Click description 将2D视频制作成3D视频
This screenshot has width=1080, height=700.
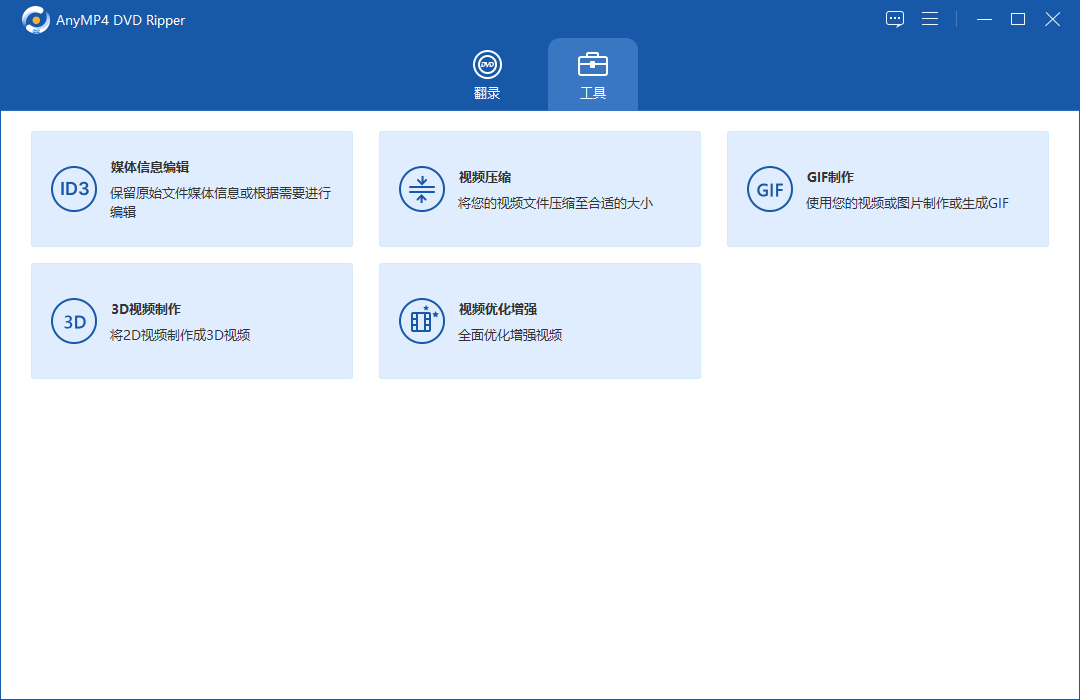point(180,335)
